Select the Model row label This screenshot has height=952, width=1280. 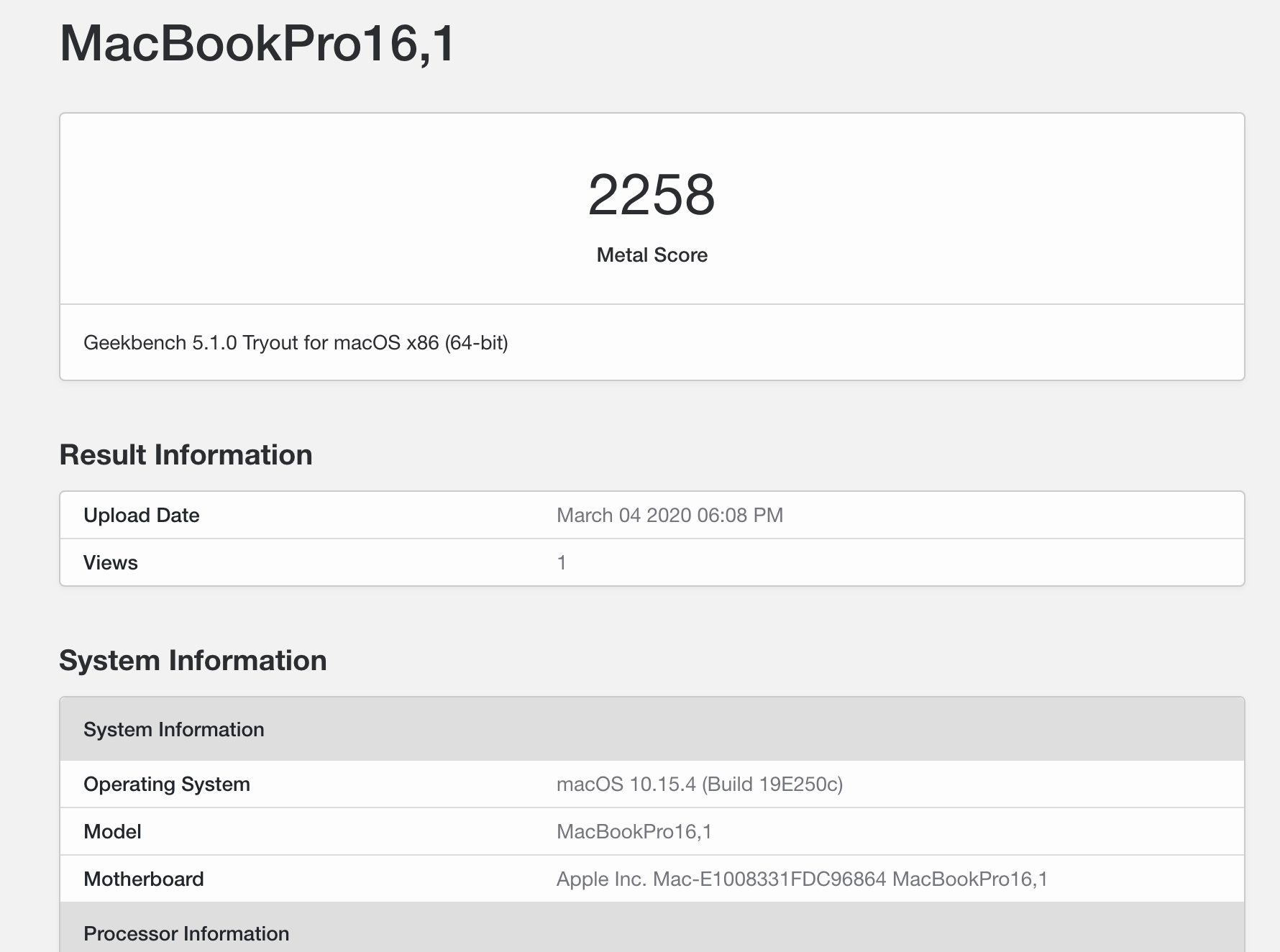pos(112,832)
